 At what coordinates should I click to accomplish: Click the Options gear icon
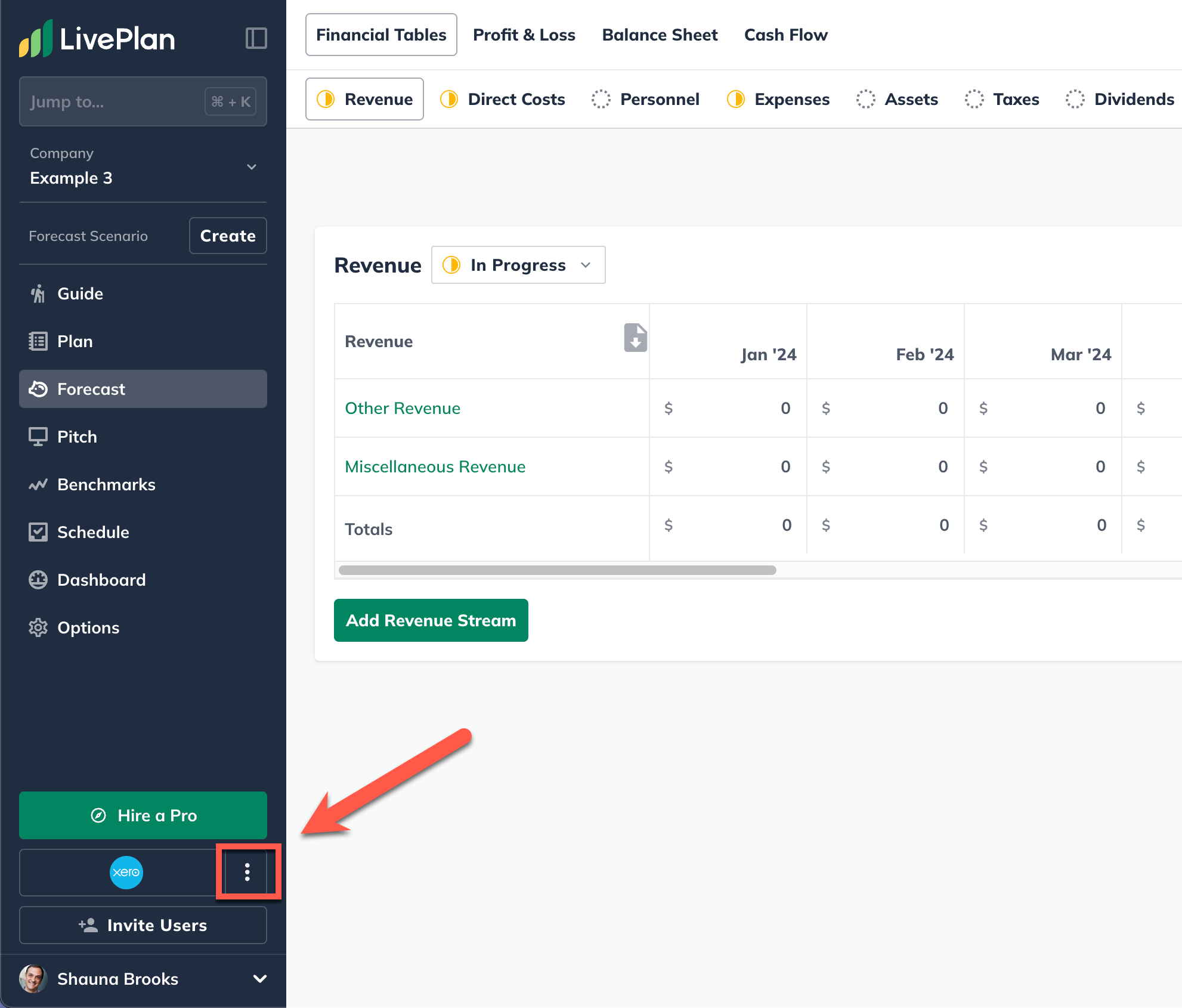38,627
